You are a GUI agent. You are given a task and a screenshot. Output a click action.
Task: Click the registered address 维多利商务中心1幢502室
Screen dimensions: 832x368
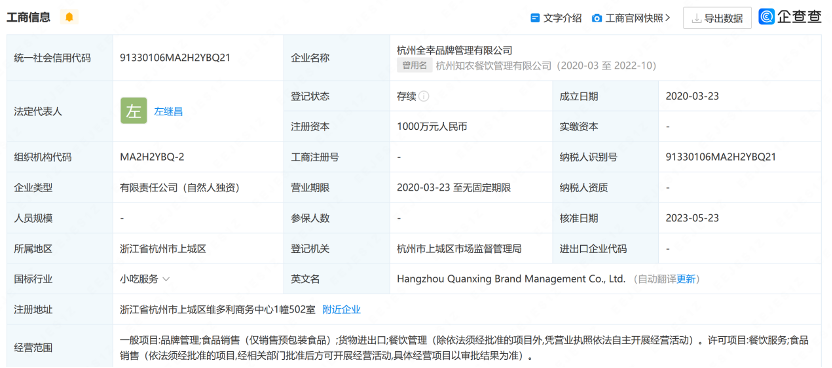click(x=219, y=310)
